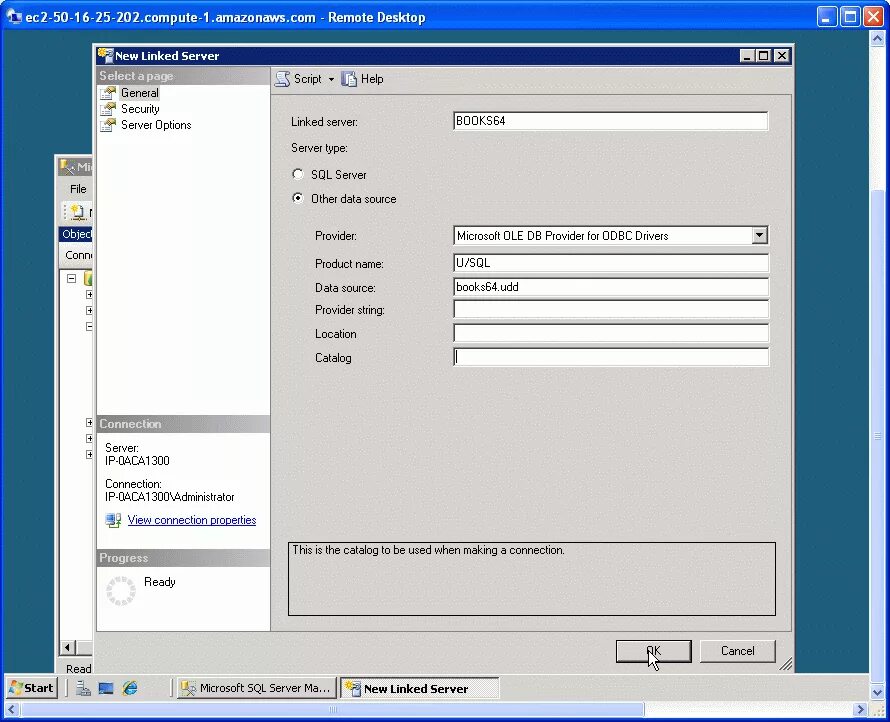Launch Internet Explorer from quick launch

[130, 688]
